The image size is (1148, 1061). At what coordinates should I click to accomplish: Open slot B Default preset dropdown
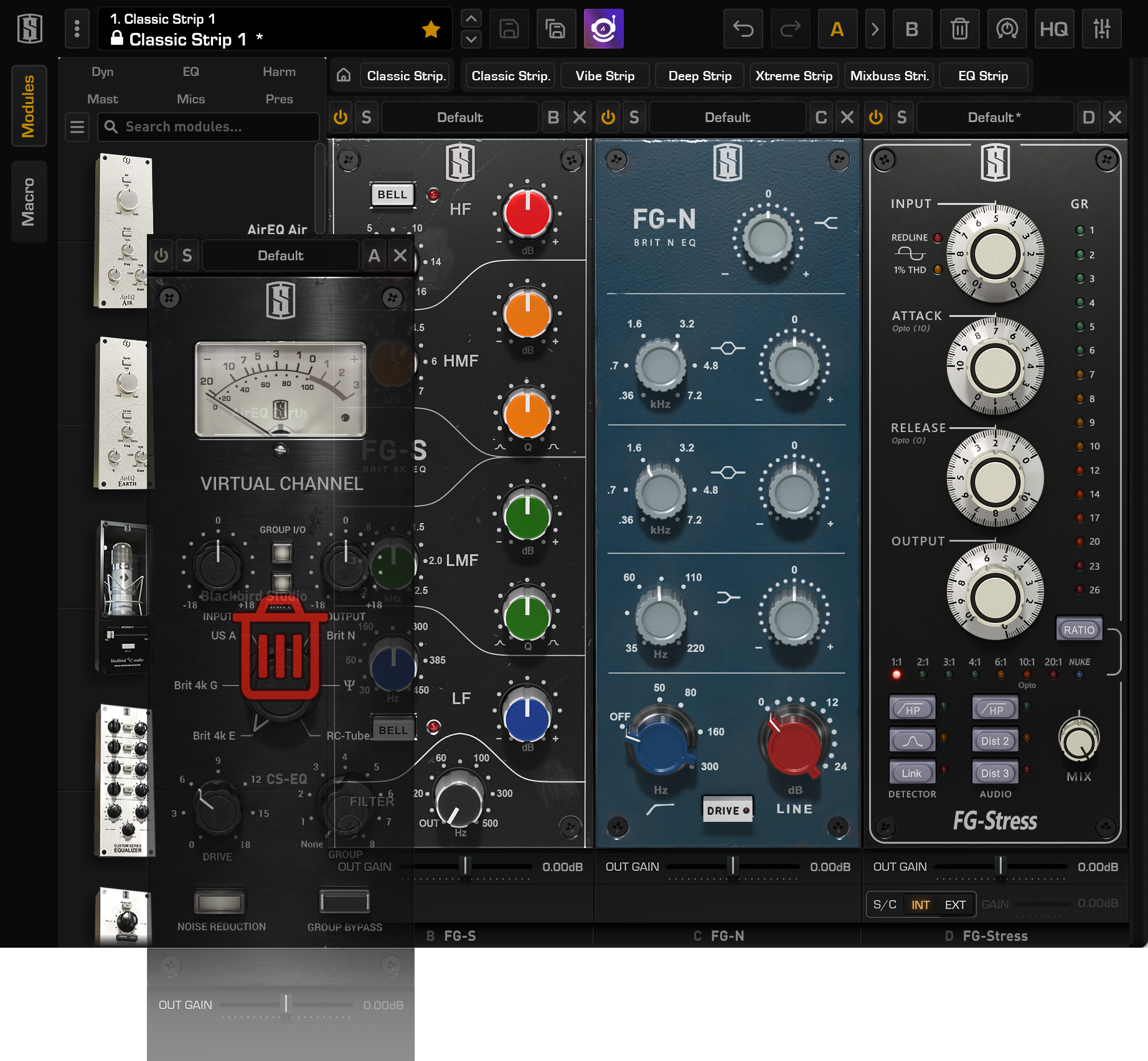point(459,117)
